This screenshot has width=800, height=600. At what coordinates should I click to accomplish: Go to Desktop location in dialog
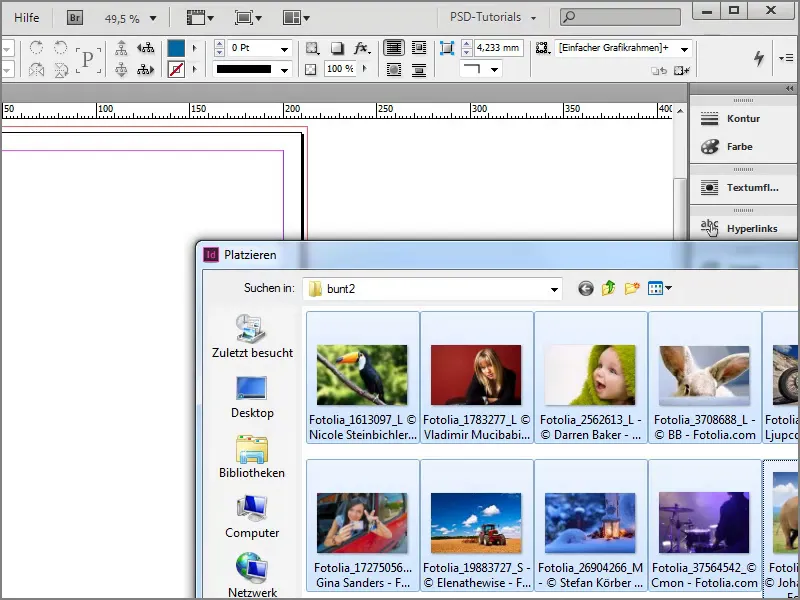[x=252, y=397]
